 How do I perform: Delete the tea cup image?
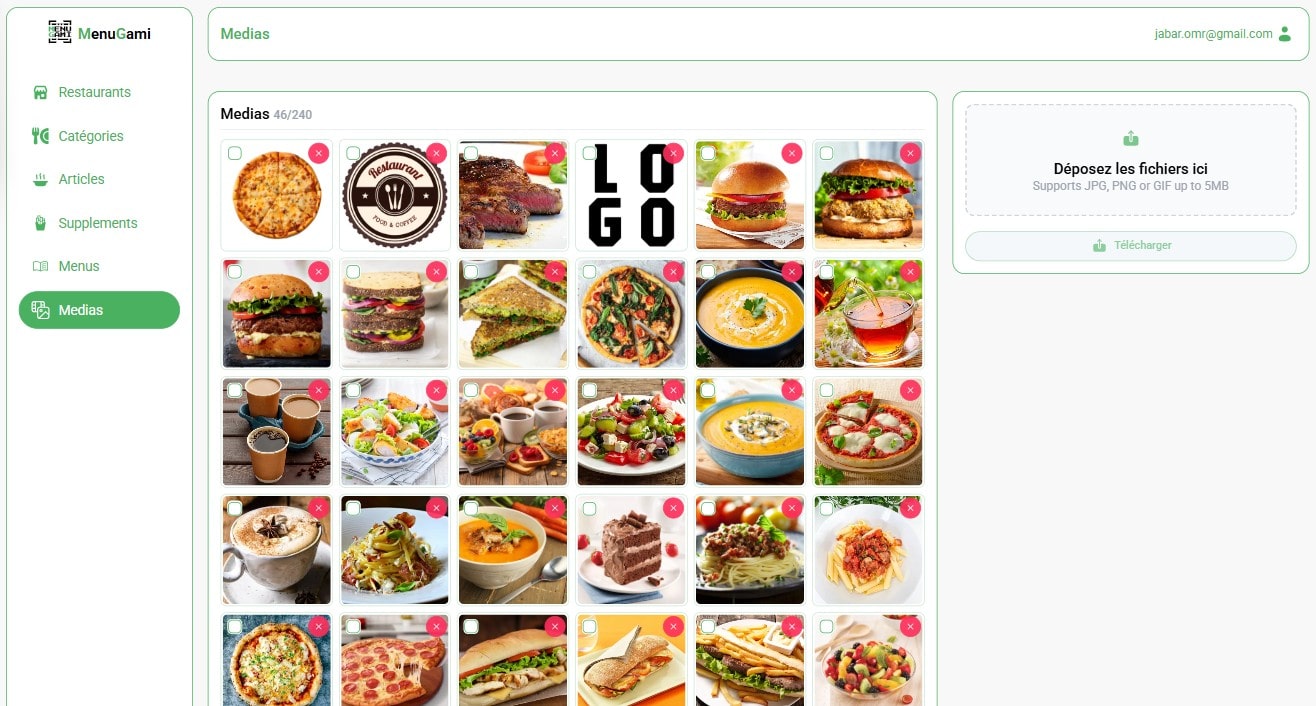click(910, 271)
